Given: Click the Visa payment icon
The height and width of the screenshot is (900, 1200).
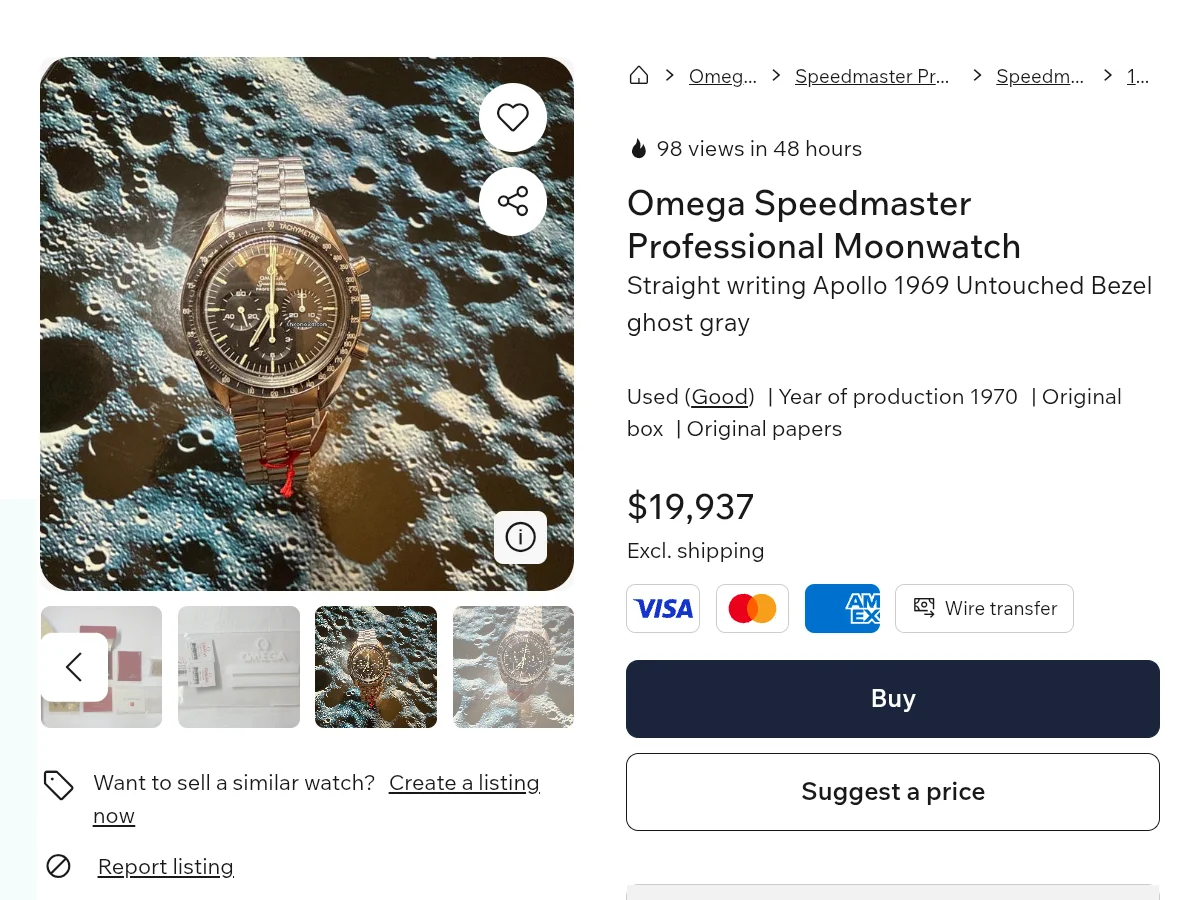Looking at the screenshot, I should tap(663, 608).
